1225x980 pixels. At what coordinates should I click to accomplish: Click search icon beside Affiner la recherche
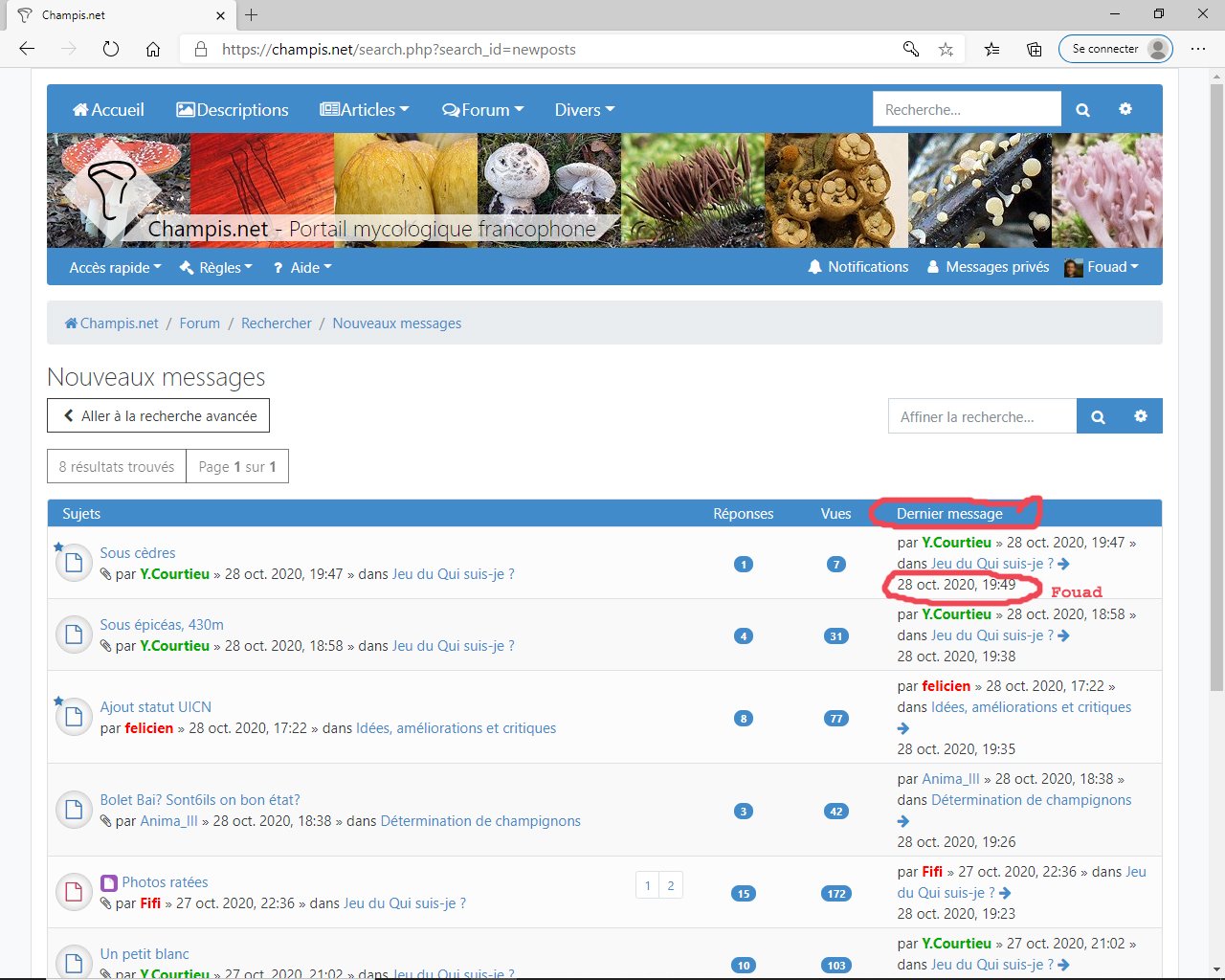click(x=1098, y=416)
